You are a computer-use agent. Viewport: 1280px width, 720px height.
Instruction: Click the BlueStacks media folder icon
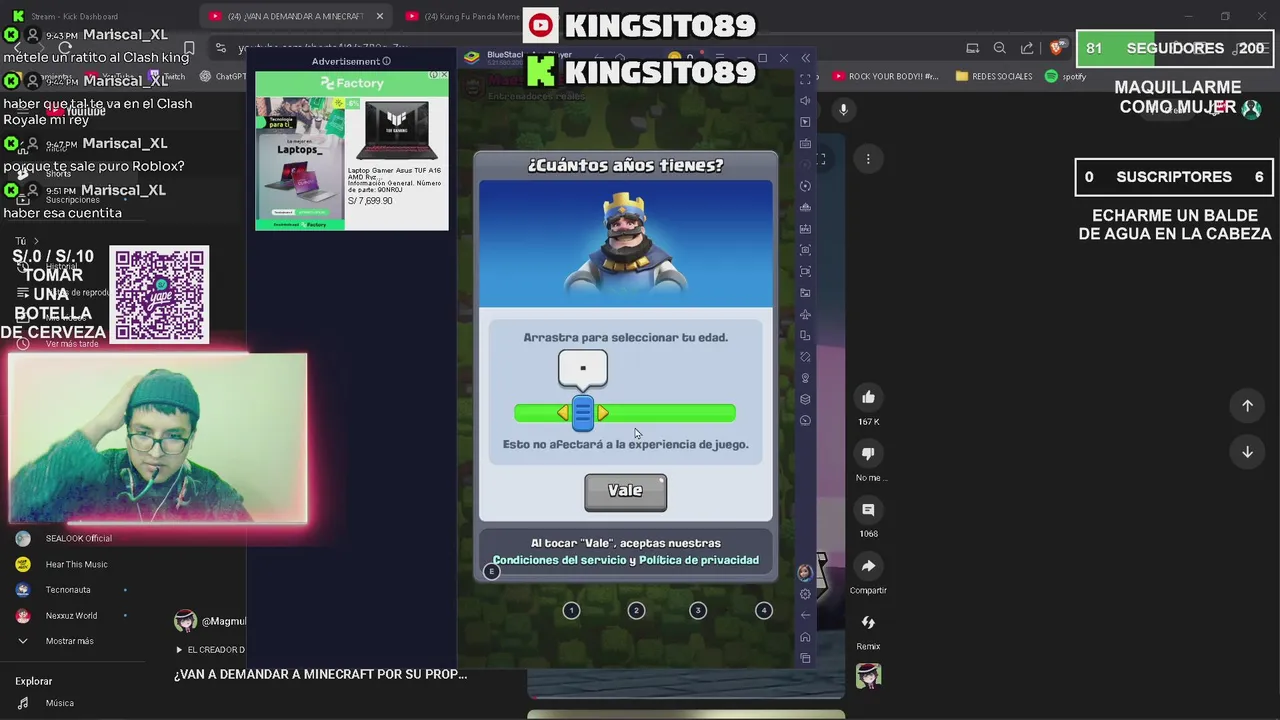[x=805, y=293]
